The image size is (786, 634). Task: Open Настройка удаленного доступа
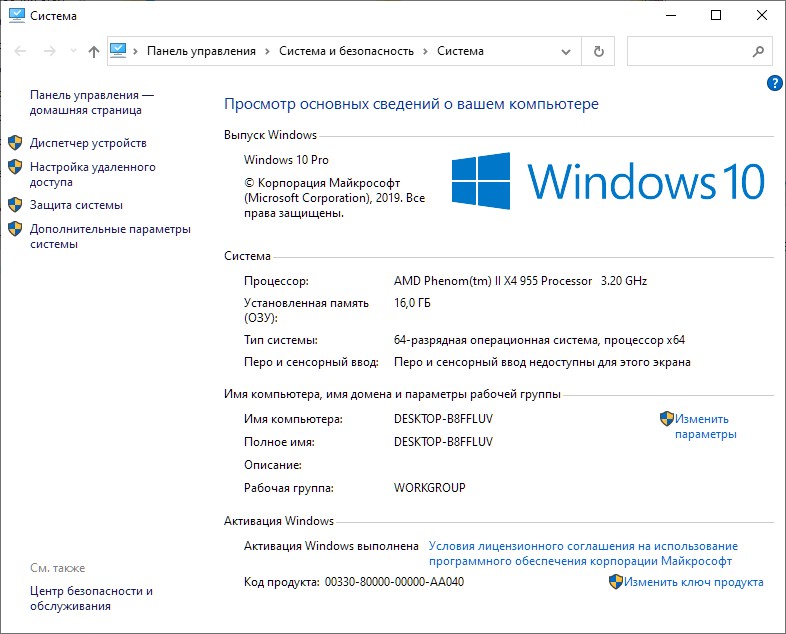93,174
